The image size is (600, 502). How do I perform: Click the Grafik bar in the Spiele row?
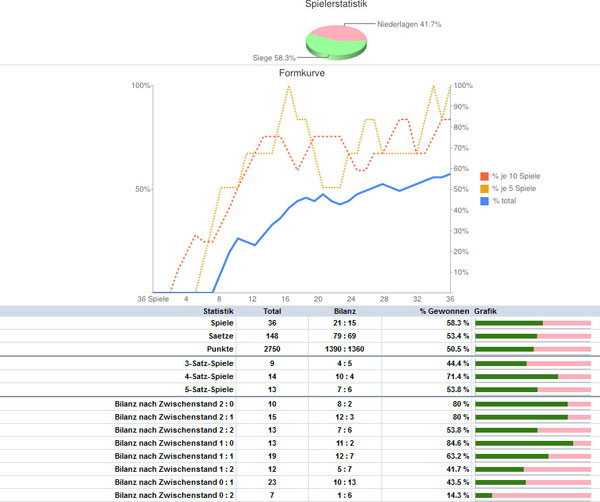point(533,323)
